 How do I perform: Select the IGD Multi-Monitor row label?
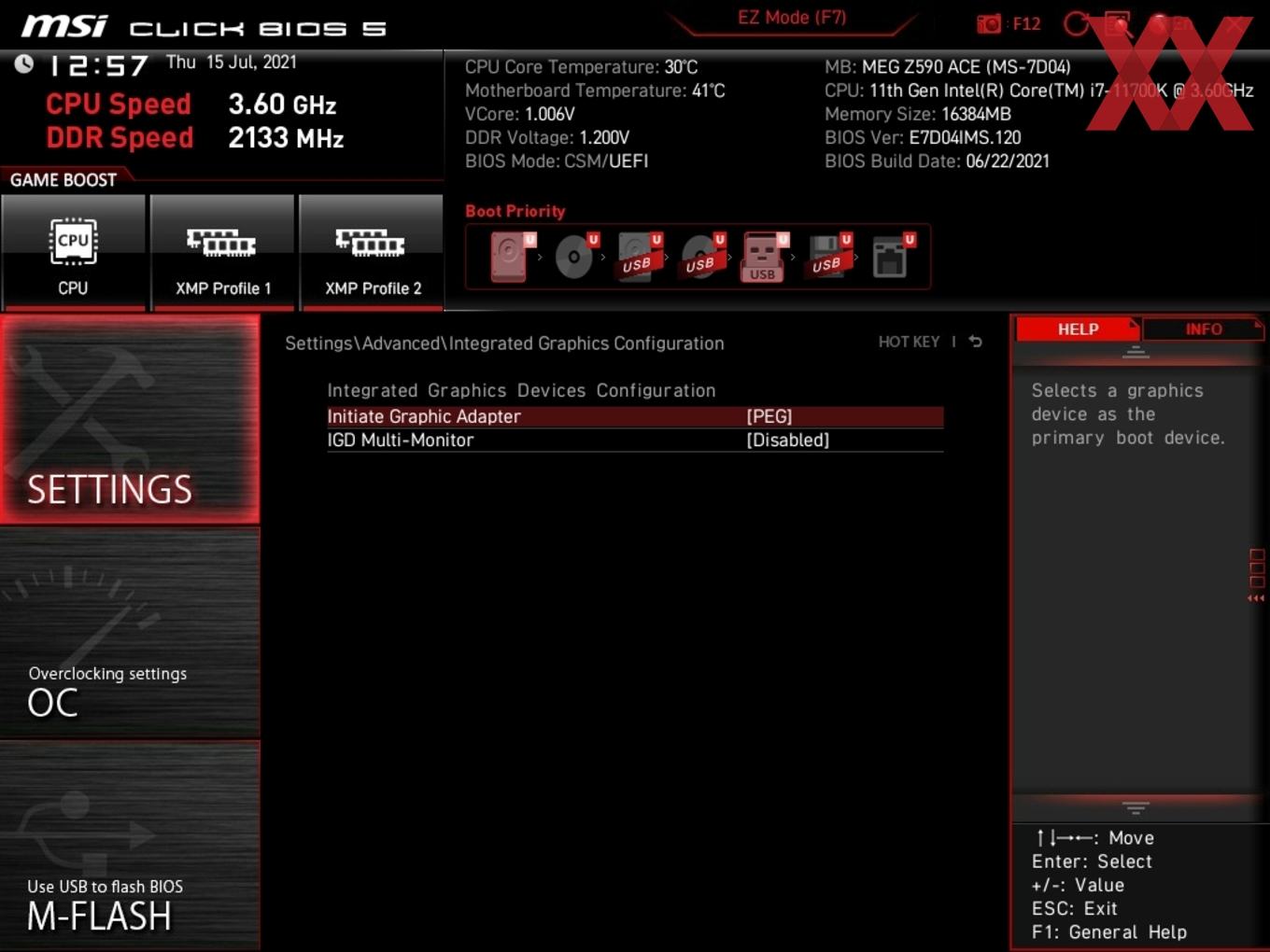[401, 440]
